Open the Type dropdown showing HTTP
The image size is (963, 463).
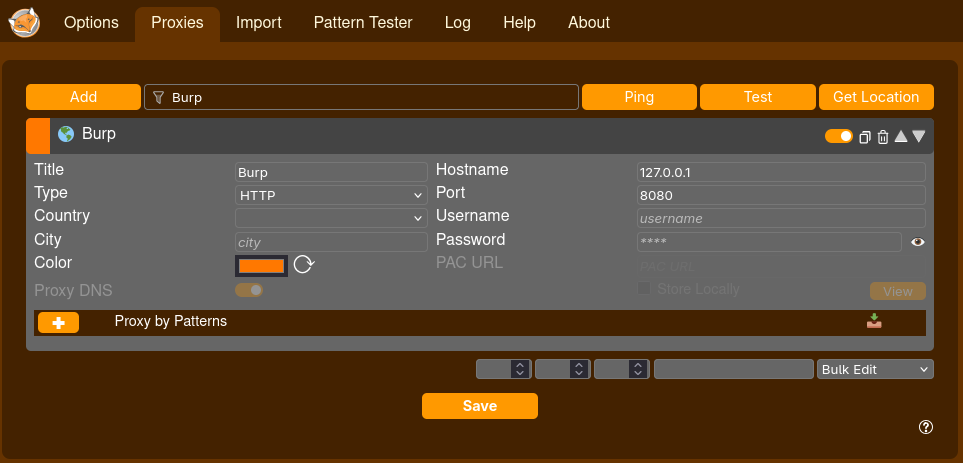tap(332, 195)
